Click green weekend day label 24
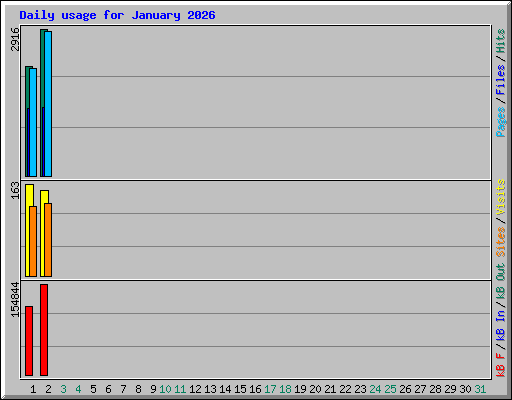This screenshot has height=400, width=512. tap(375, 389)
